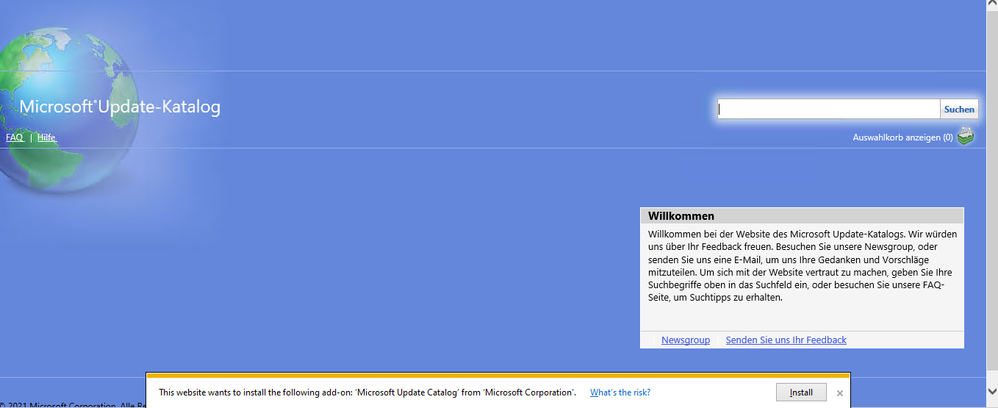Open the Newsgroup link
The image size is (998, 408).
(x=685, y=340)
